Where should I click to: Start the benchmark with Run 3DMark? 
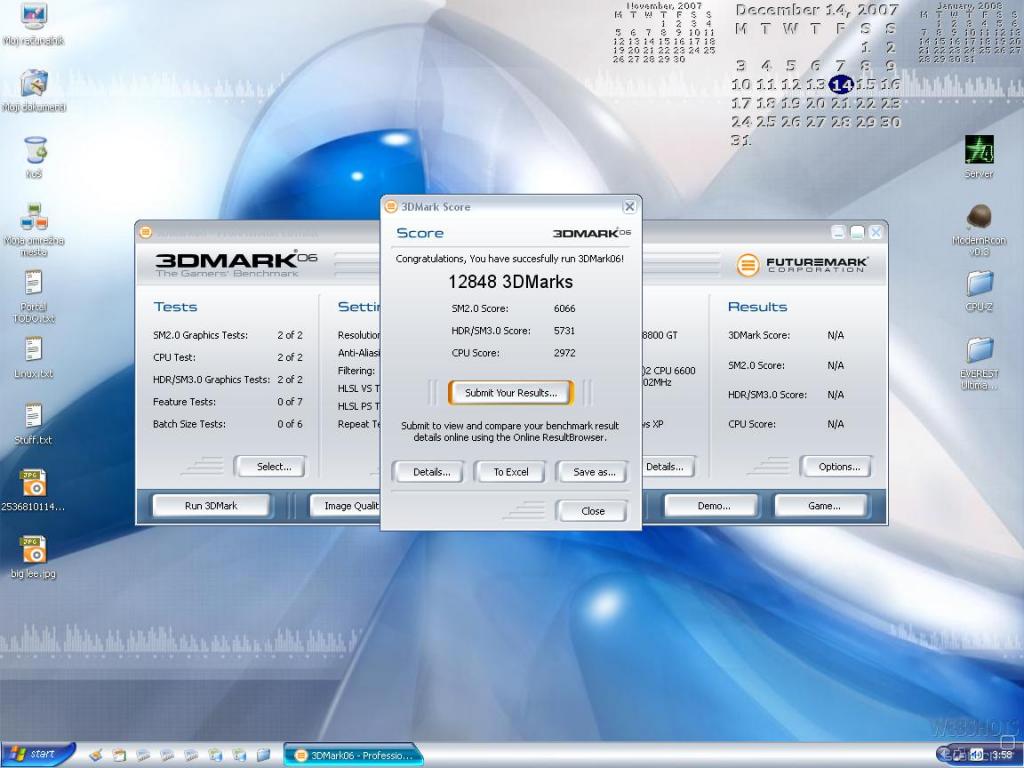tap(211, 505)
